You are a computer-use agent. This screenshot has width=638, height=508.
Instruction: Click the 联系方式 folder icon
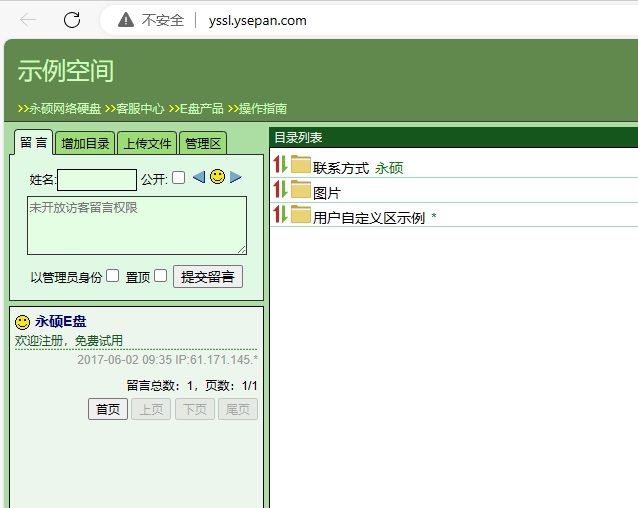coord(301,164)
